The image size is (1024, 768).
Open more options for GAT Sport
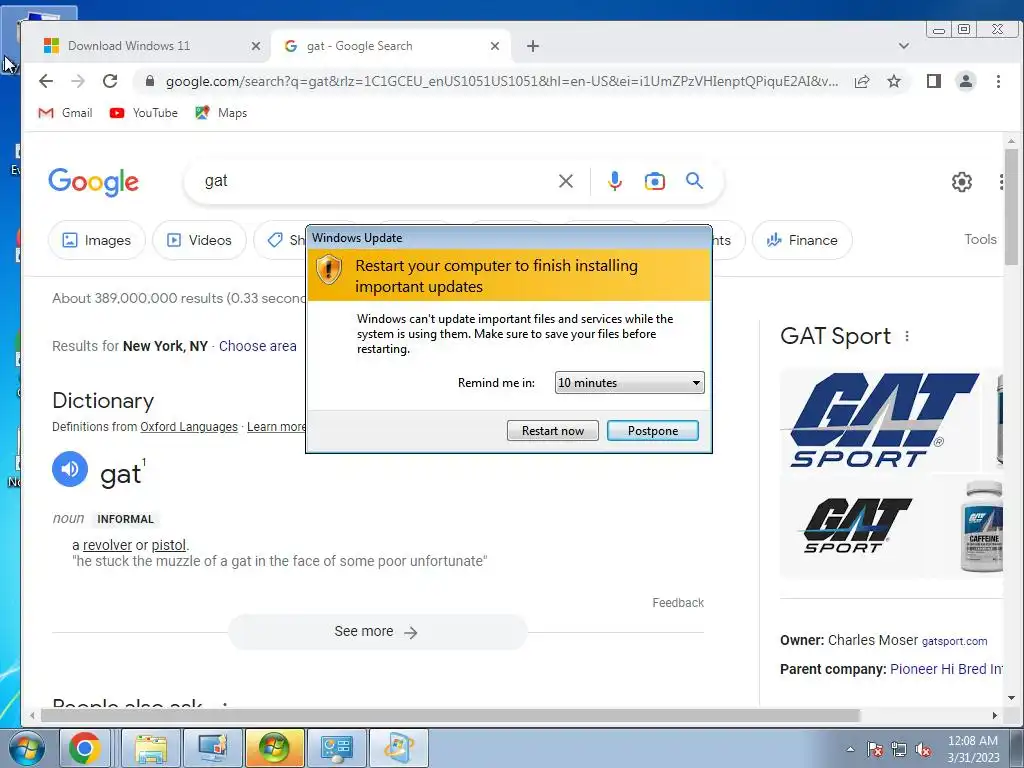[x=906, y=336]
